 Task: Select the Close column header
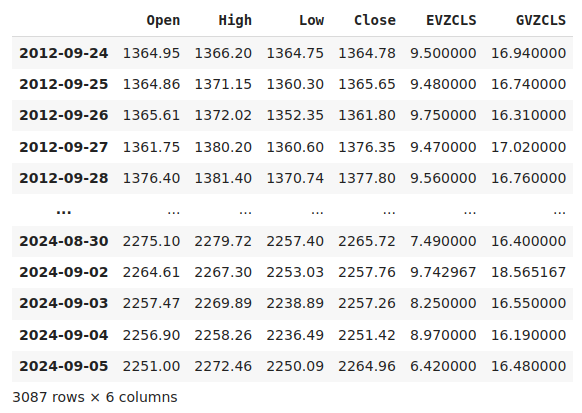[x=375, y=20]
